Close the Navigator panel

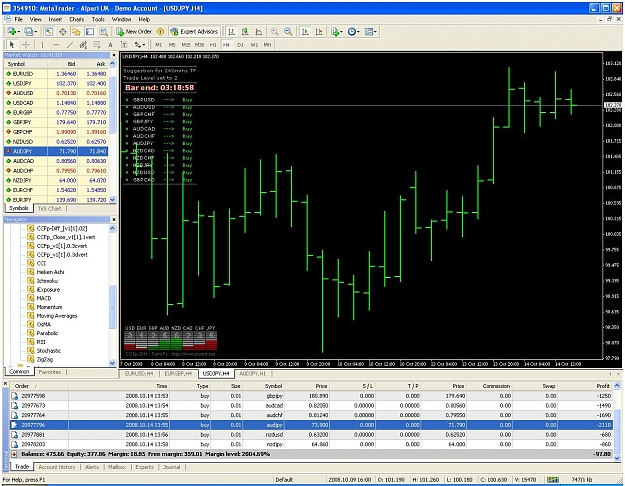pyautogui.click(x=114, y=219)
